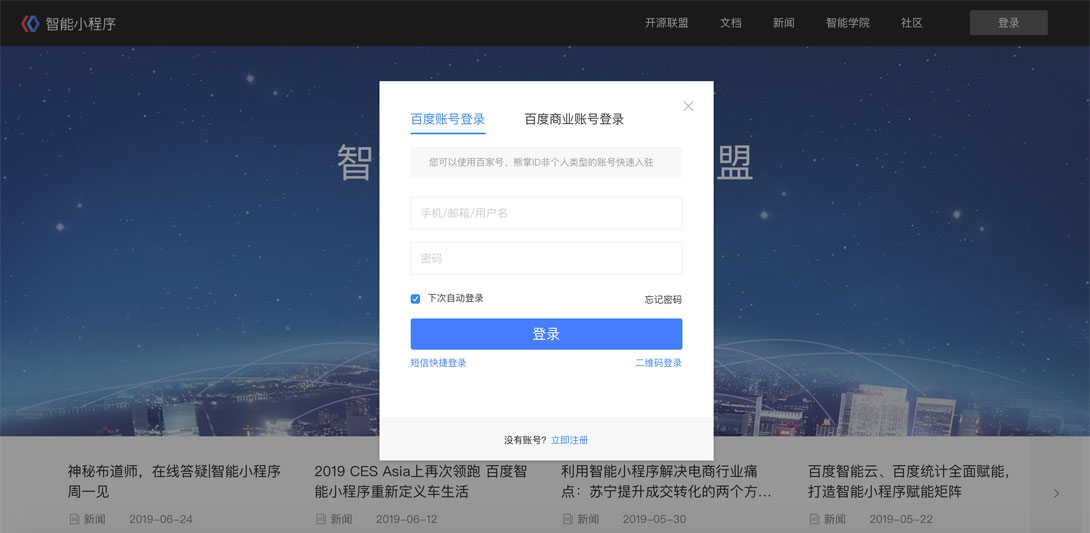The image size is (1090, 533).
Task: Click the 登录 button in the header
Action: (1009, 23)
